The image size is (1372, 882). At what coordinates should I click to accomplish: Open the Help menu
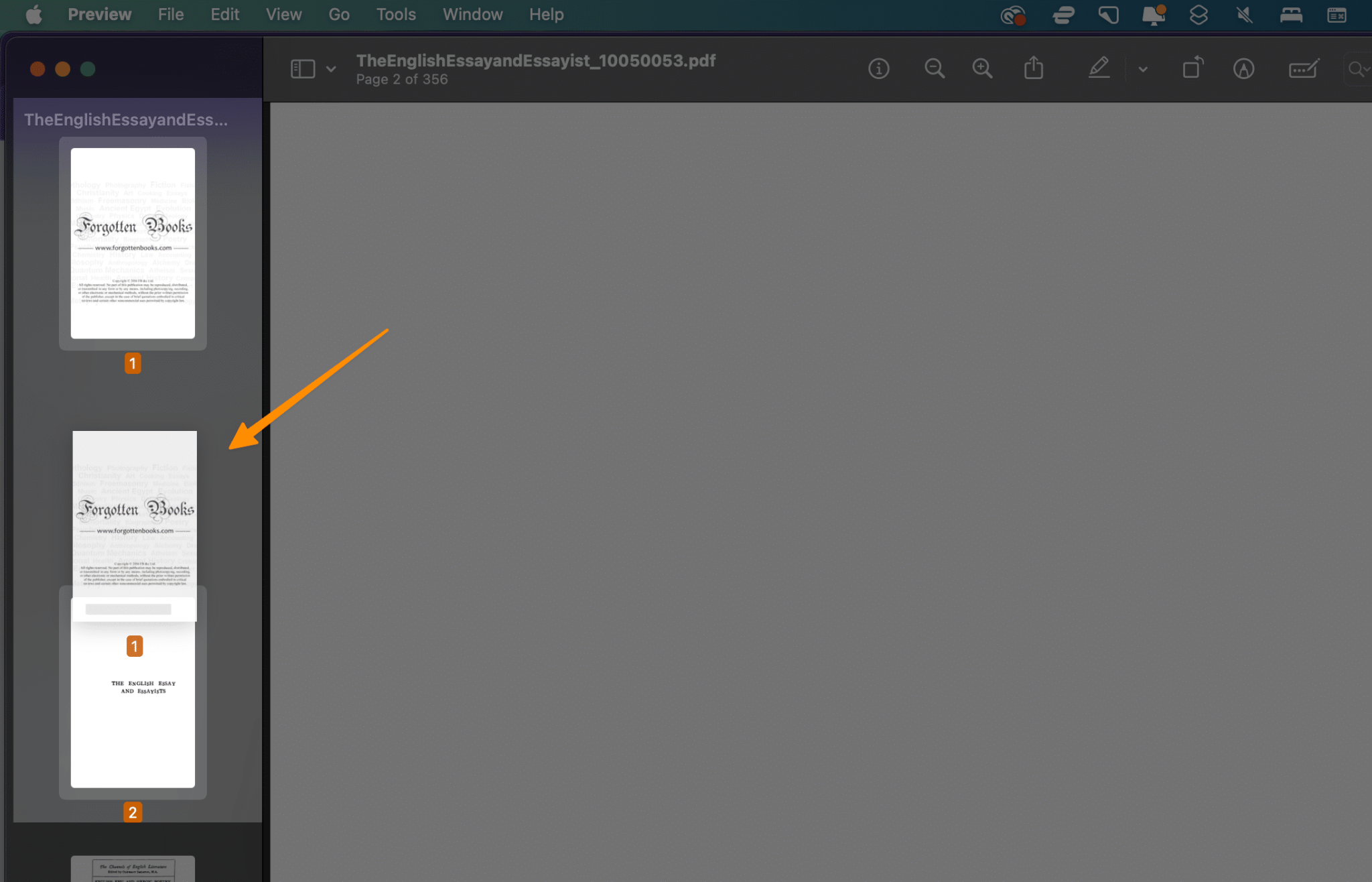pos(546,14)
